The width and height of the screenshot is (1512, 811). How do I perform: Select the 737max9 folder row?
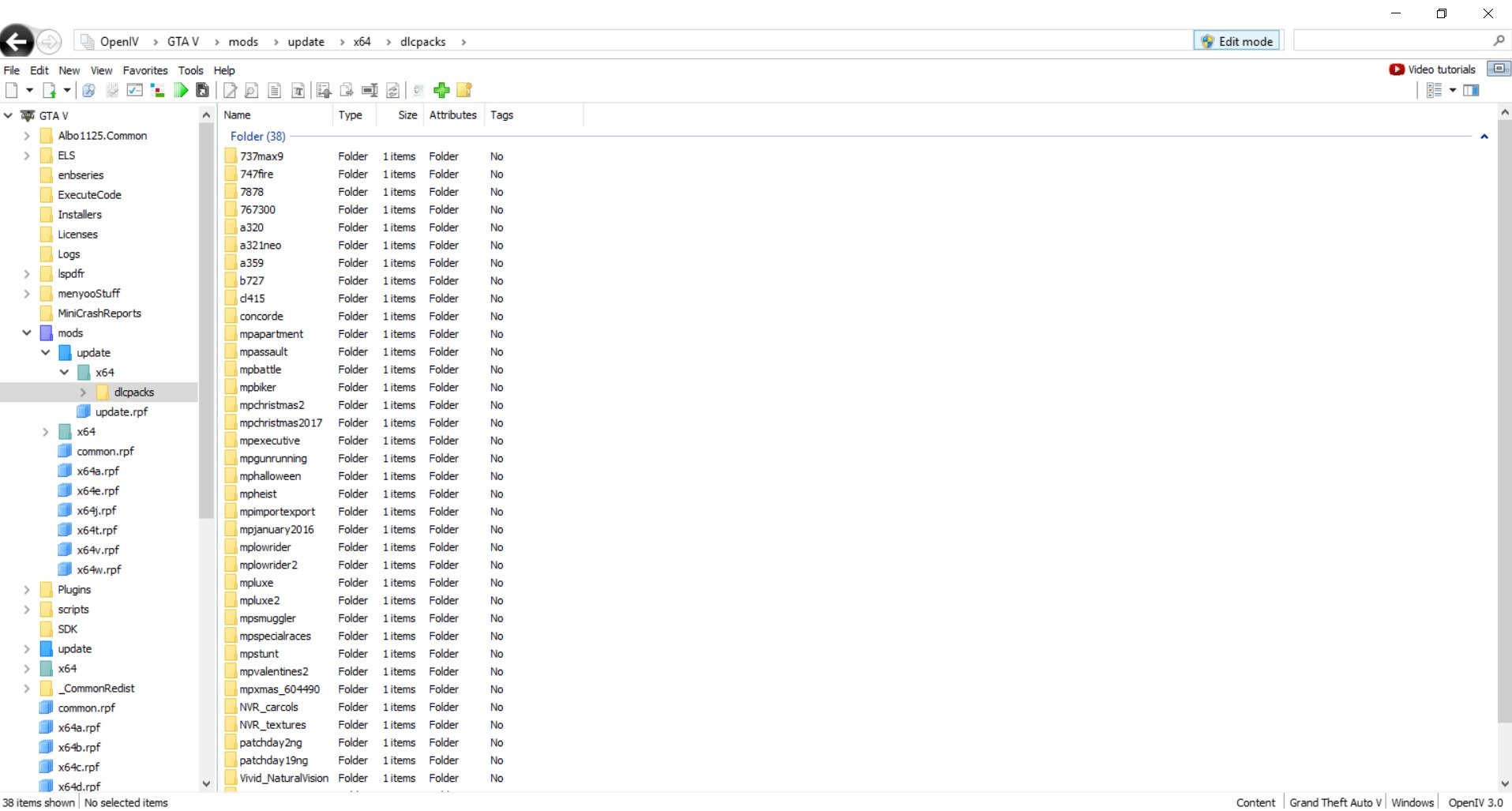click(x=261, y=156)
